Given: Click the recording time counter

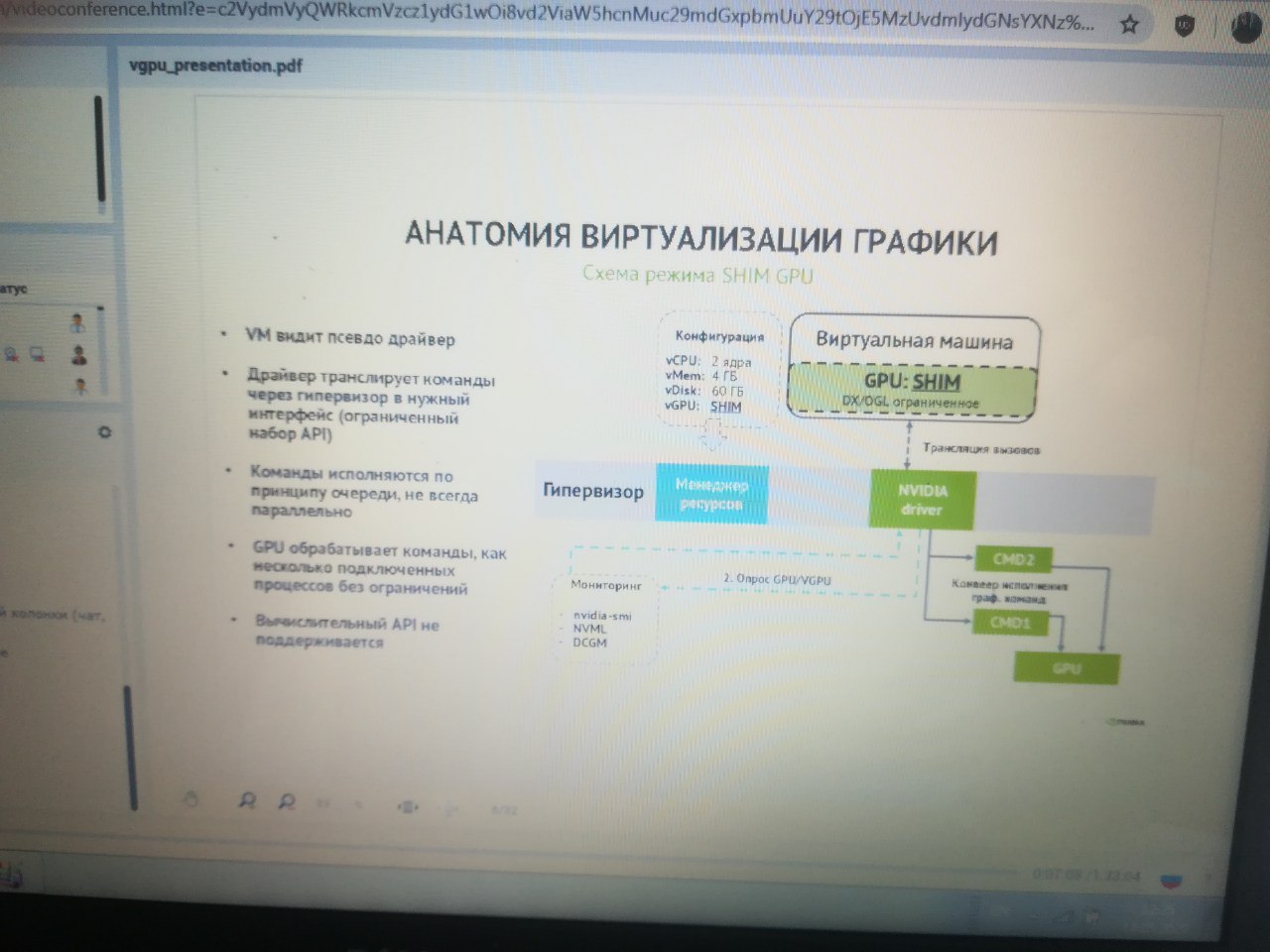Looking at the screenshot, I should (x=1086, y=876).
